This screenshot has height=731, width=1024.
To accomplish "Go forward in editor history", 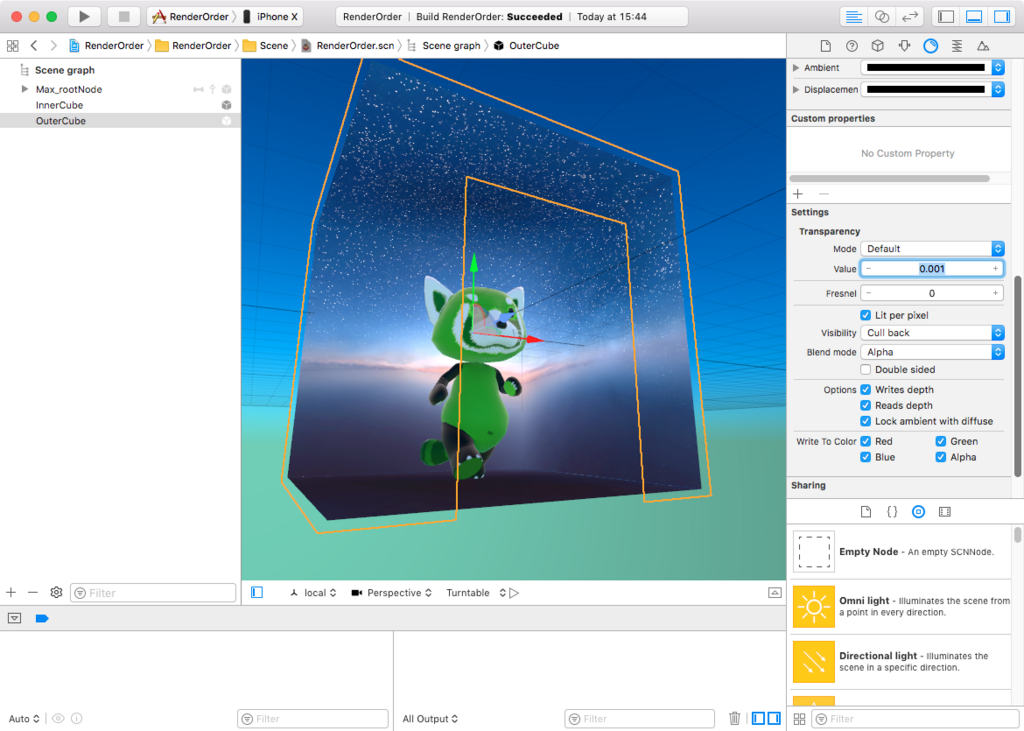I will pyautogui.click(x=54, y=46).
